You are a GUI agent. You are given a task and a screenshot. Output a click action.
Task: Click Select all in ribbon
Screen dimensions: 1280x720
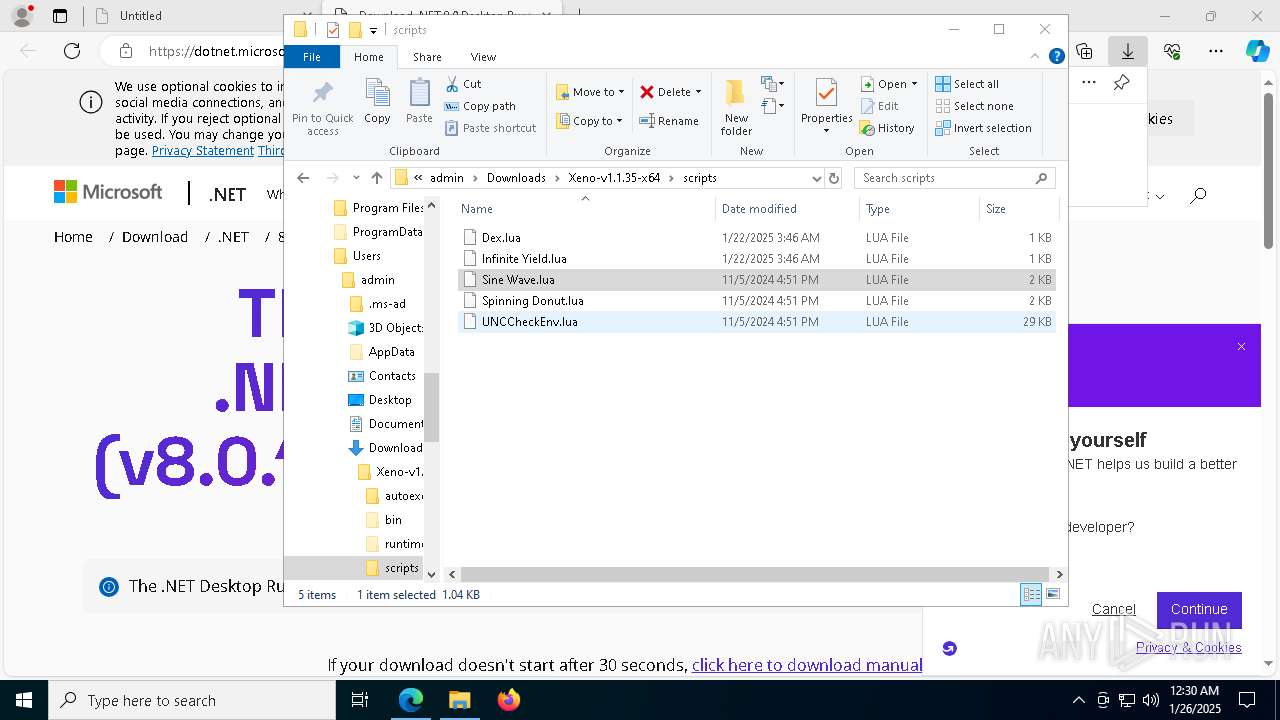tap(966, 84)
